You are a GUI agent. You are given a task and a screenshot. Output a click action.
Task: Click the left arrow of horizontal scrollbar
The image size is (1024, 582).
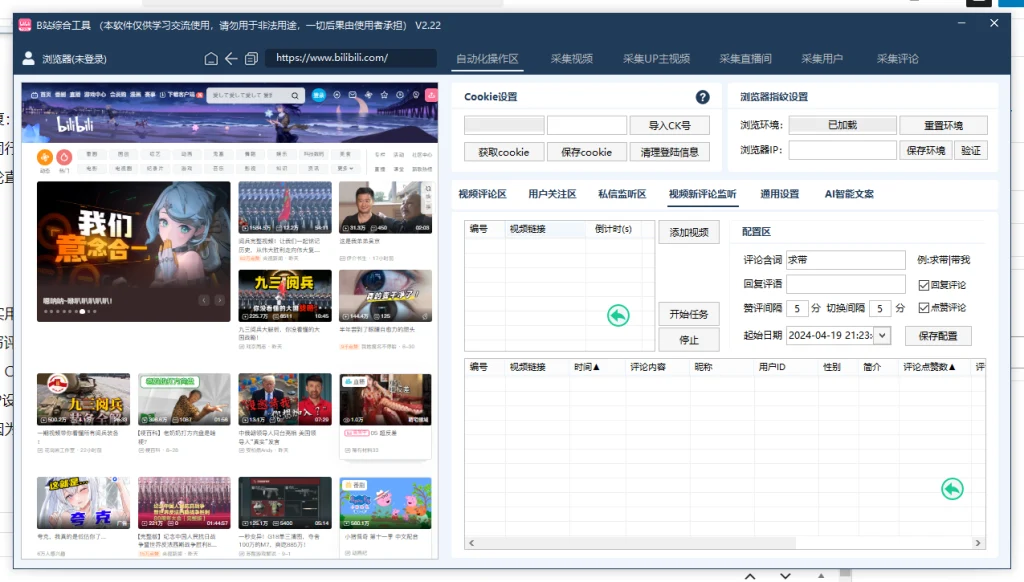(472, 543)
